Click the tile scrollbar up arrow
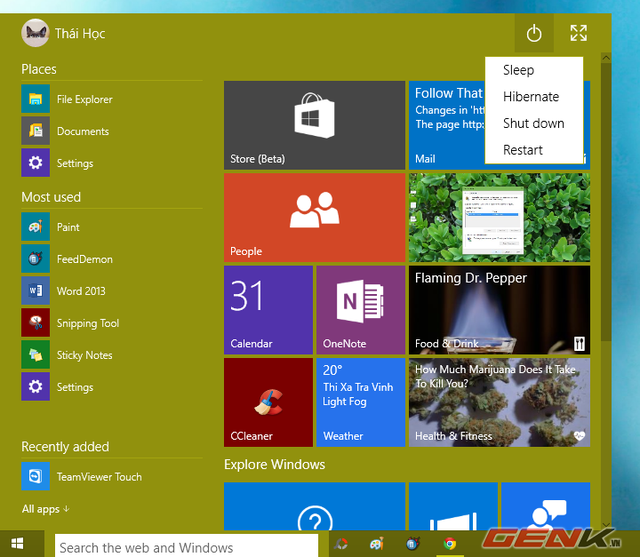The image size is (640, 557). [x=606, y=58]
